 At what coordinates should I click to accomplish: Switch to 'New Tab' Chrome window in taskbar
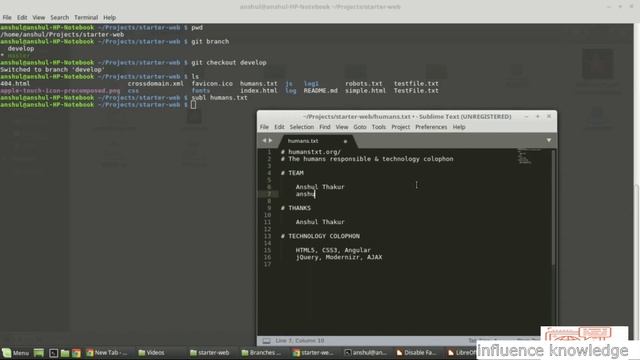[107, 353]
